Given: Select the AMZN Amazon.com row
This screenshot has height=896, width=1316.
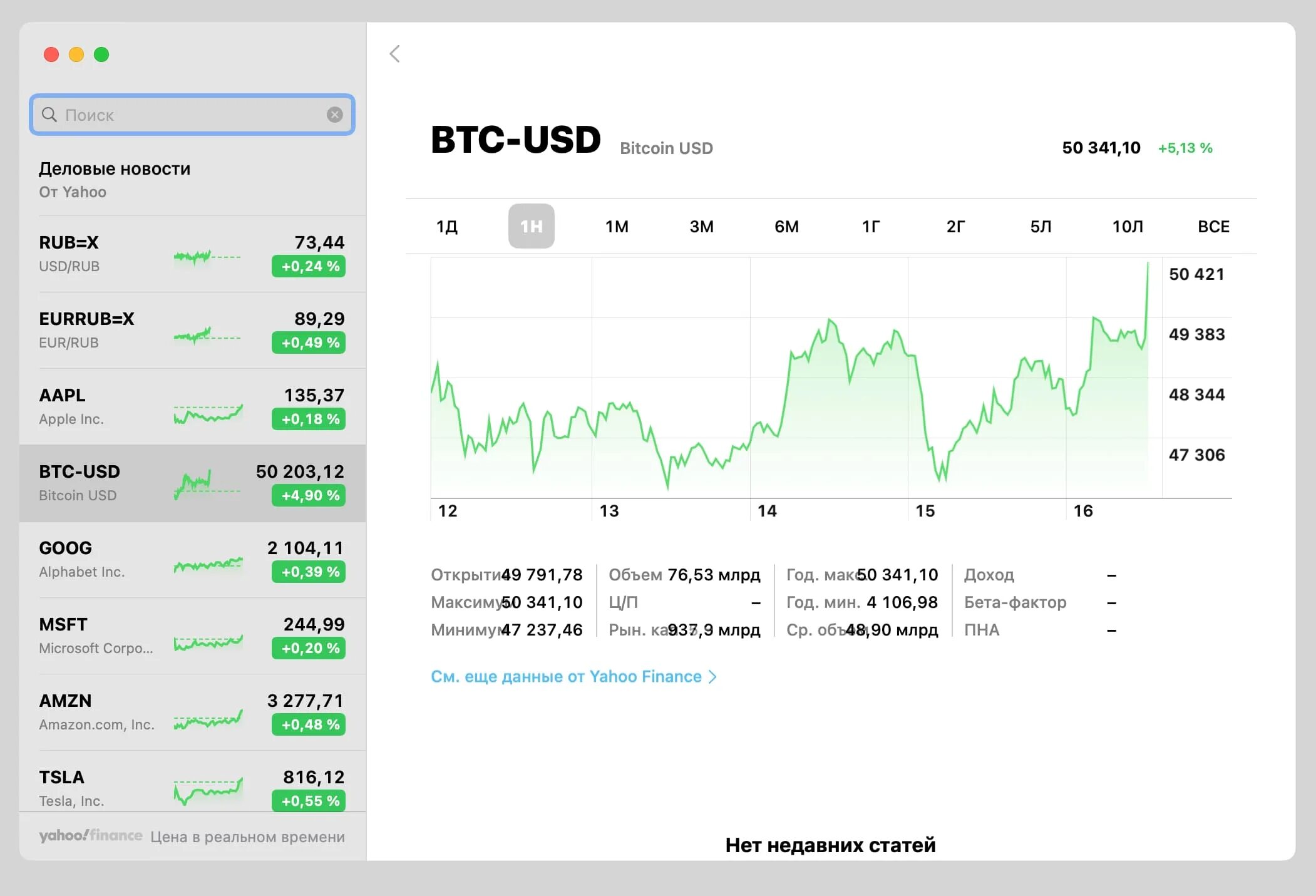Looking at the screenshot, I should pos(192,713).
